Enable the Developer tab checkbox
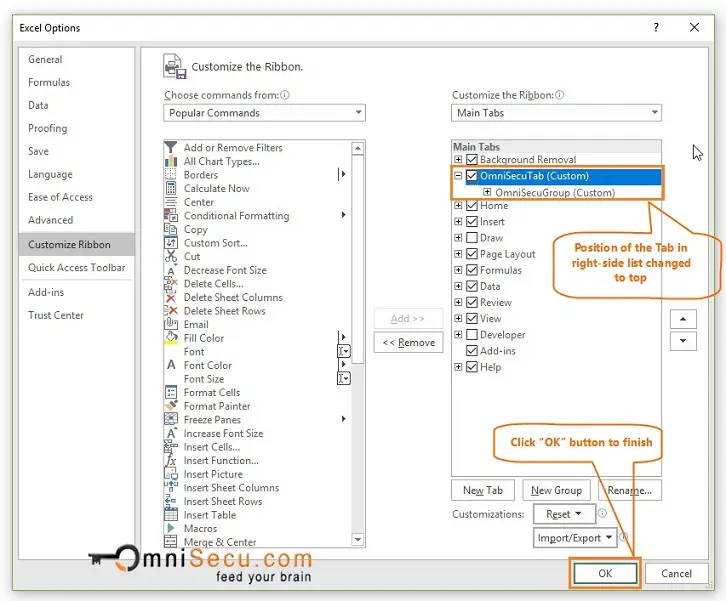 (472, 334)
